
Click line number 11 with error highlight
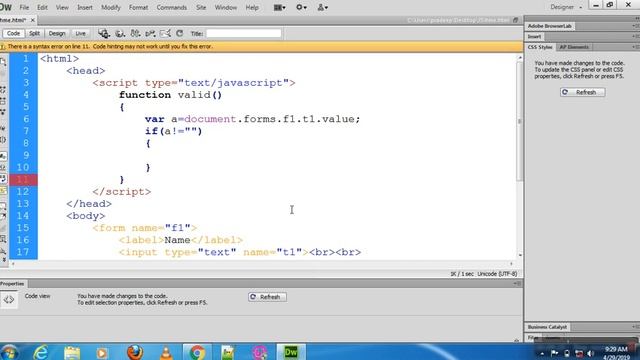[23, 180]
